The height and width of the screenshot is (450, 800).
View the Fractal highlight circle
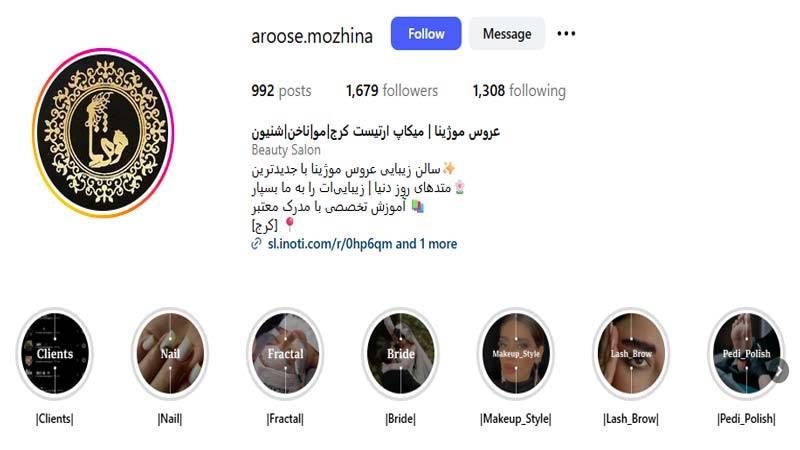tap(285, 354)
